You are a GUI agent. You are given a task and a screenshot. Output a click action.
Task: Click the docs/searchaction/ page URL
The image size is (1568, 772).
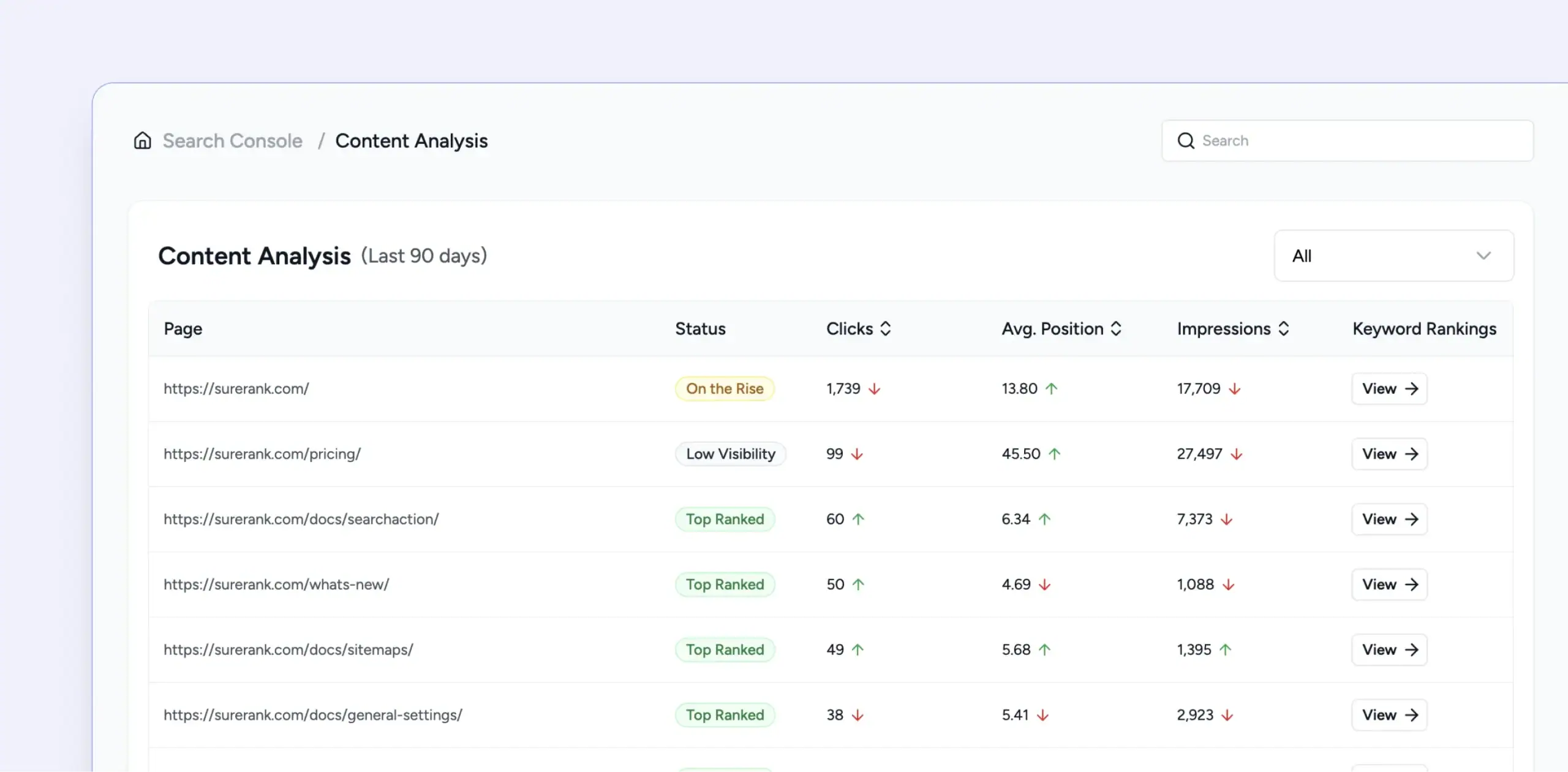coord(301,519)
